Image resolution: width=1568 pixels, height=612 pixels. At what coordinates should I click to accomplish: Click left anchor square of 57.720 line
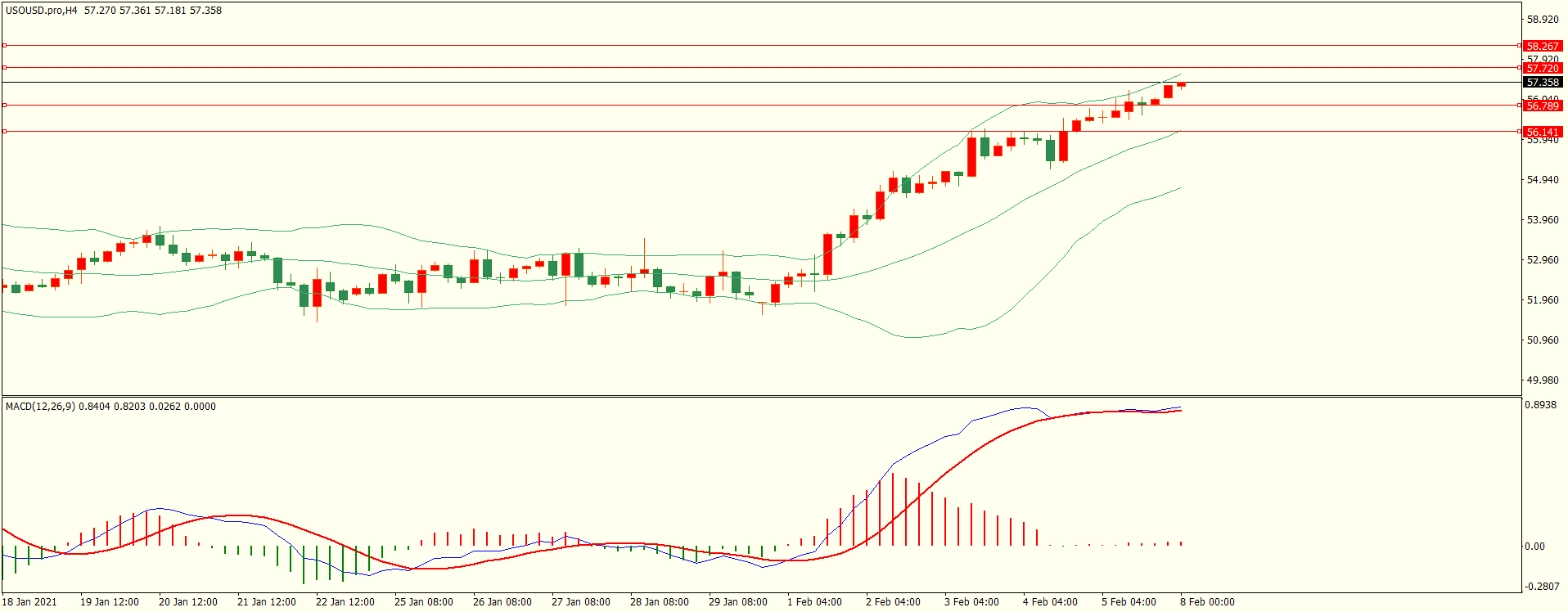4,68
